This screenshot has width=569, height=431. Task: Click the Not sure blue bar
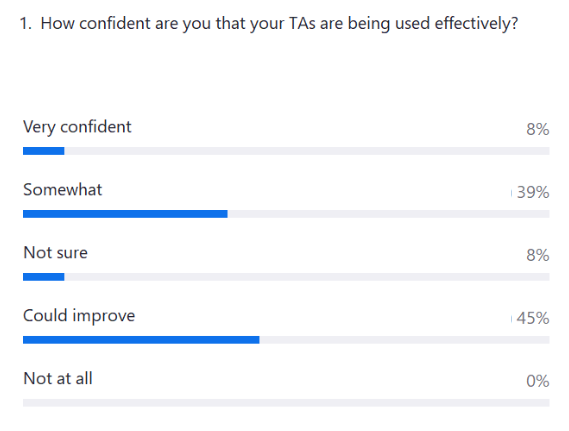pos(44,277)
